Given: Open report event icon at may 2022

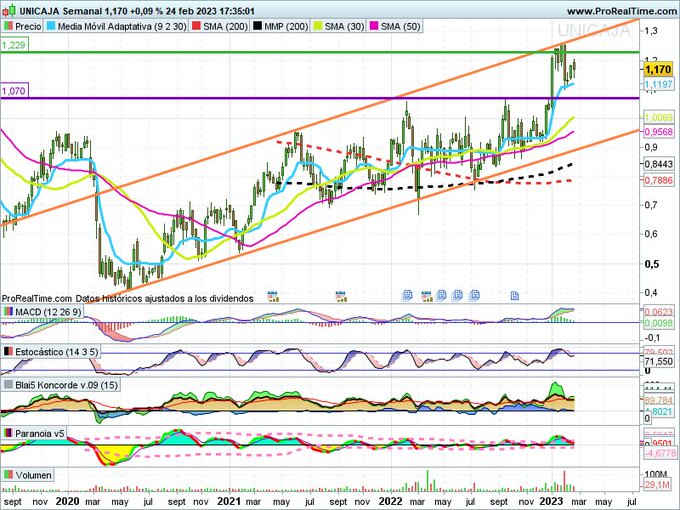Looking at the screenshot, I should (441, 296).
